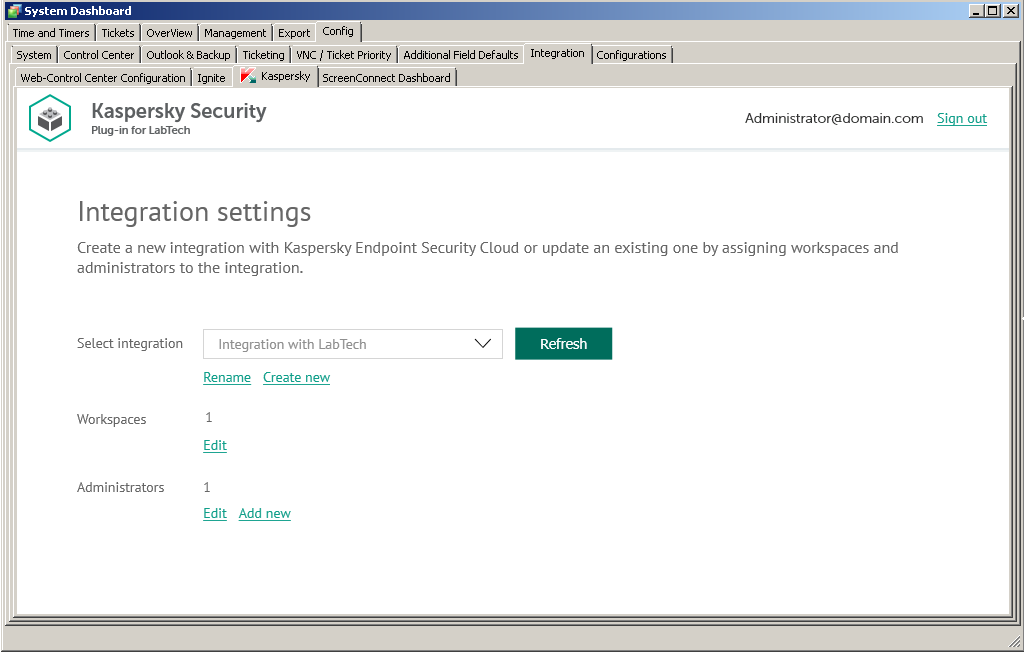Switch to Web-Control Center Configuration tab

(x=103, y=78)
